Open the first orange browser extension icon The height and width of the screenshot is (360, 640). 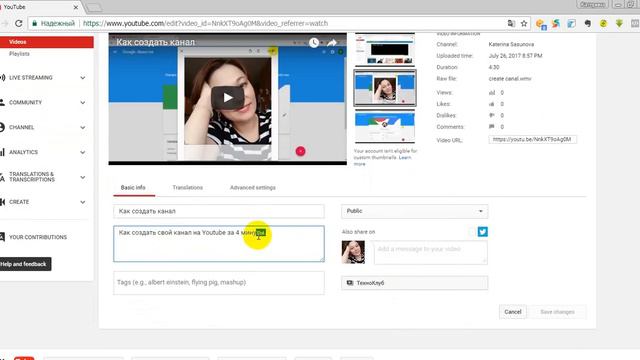tap(541, 24)
